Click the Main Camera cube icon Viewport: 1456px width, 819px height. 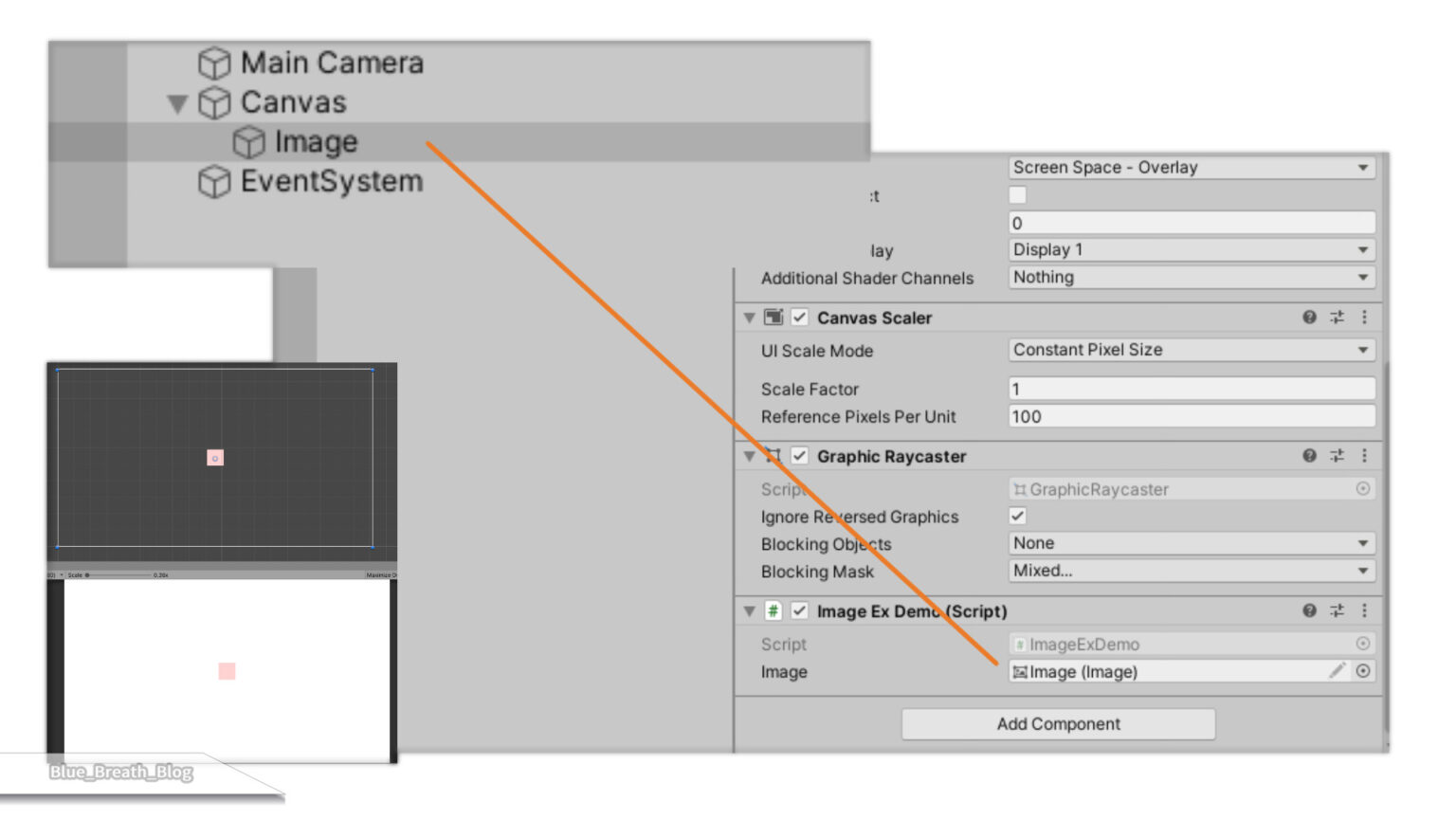216,63
